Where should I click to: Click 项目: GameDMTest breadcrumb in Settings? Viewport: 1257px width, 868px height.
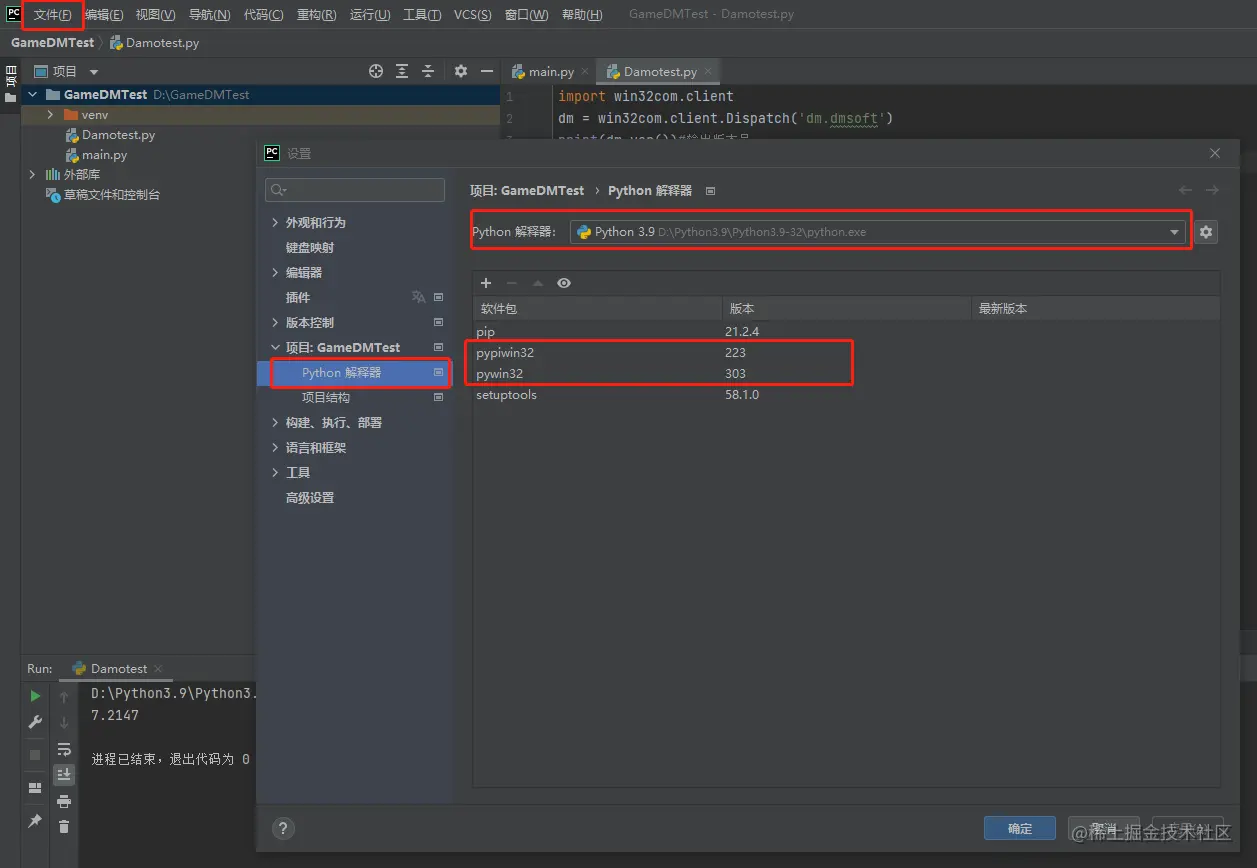pos(527,190)
